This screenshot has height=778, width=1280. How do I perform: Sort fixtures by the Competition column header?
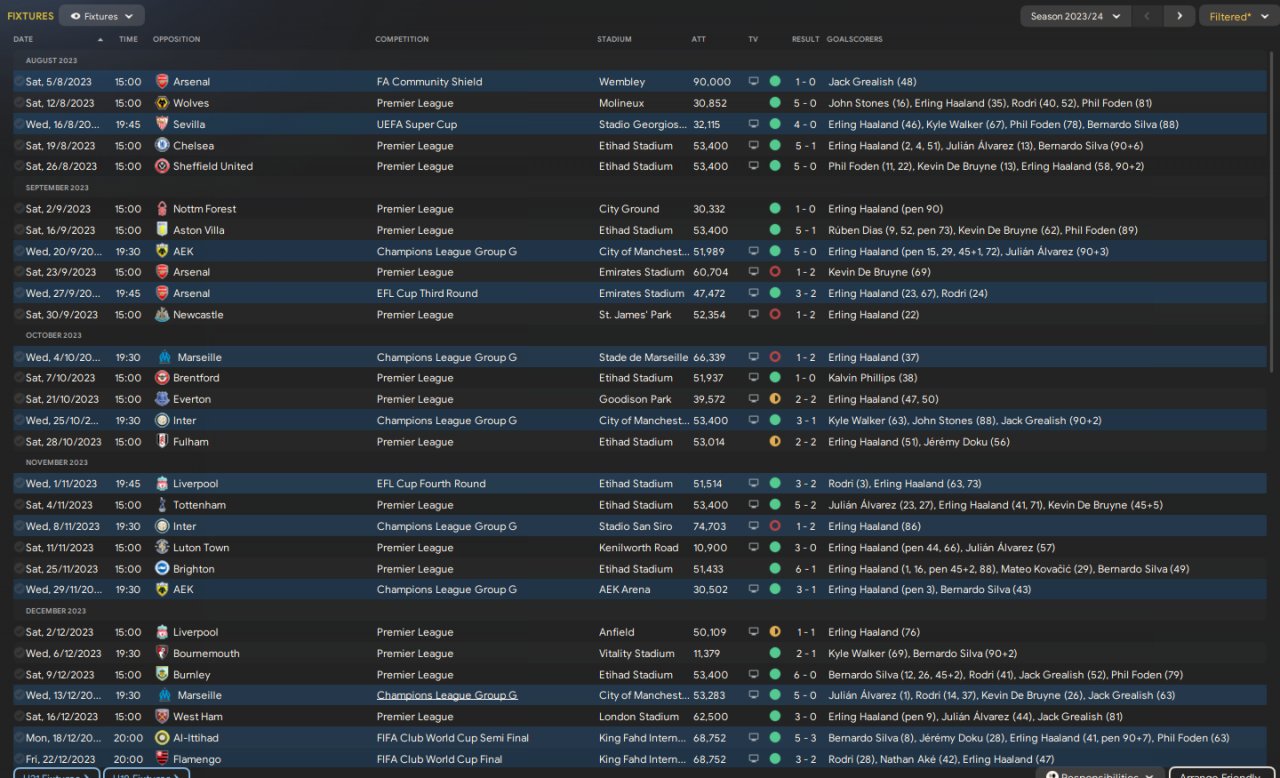point(402,39)
